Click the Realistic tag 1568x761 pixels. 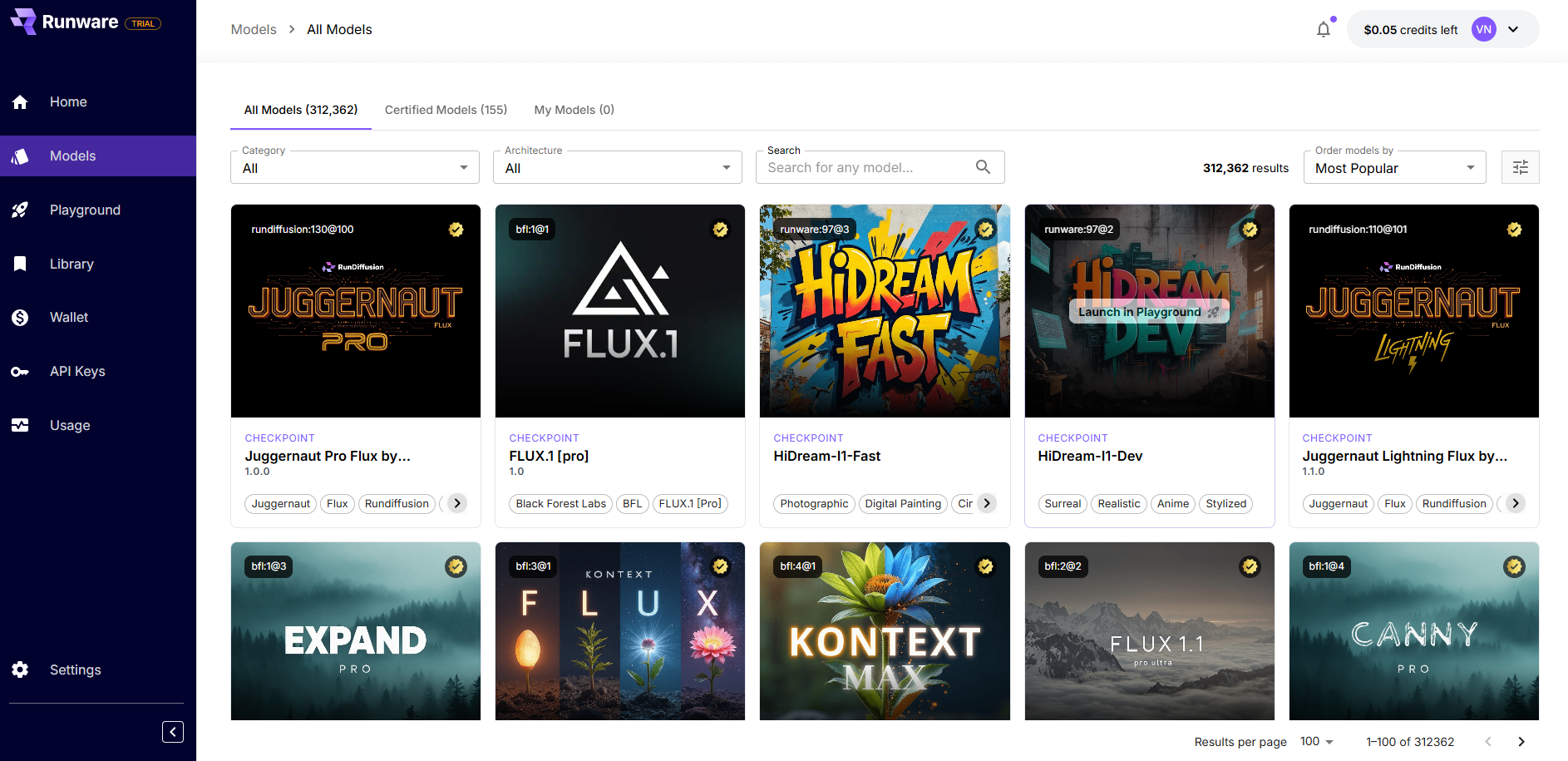pos(1119,503)
